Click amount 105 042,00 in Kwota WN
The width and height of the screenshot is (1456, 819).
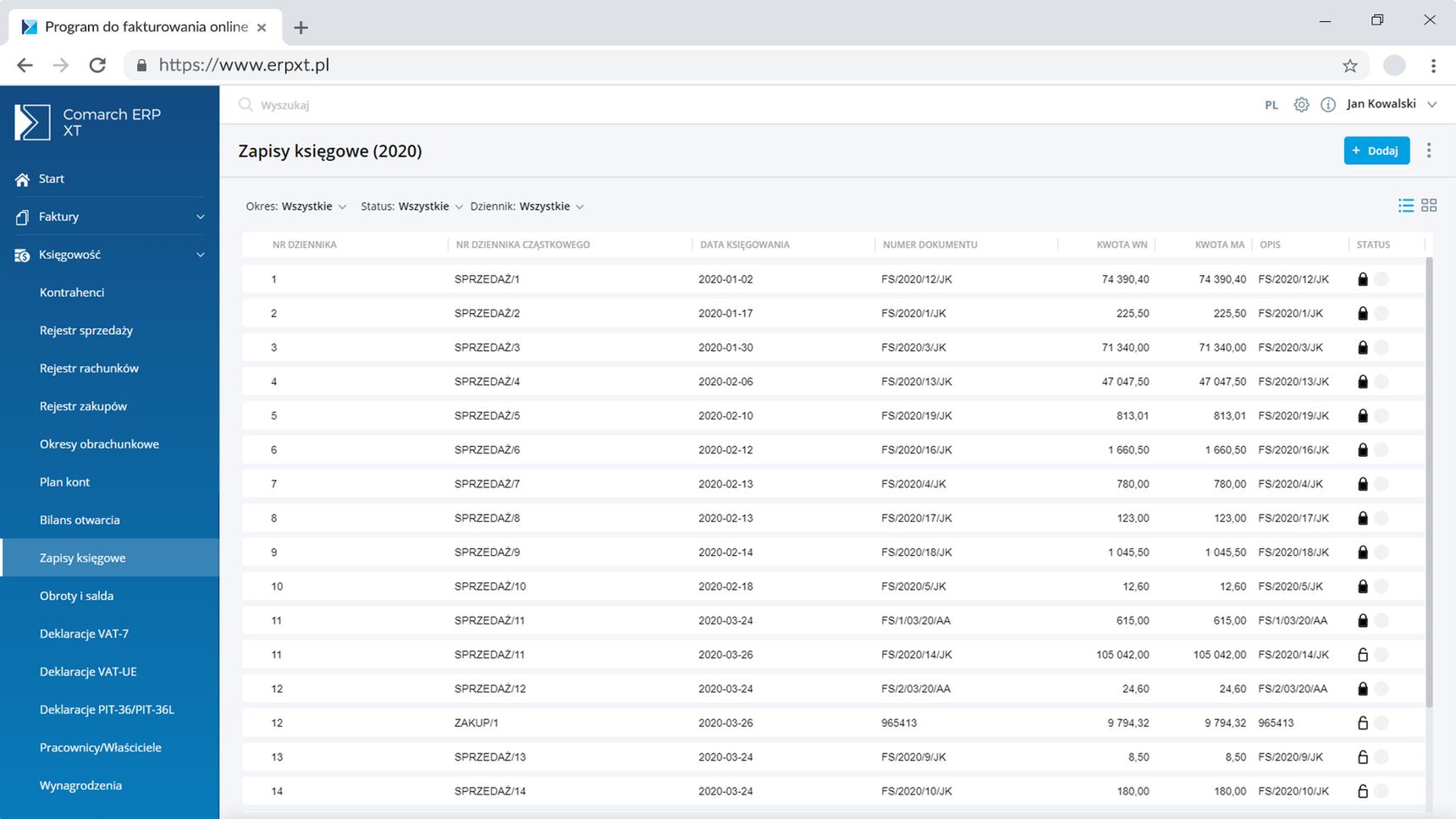1122,655
